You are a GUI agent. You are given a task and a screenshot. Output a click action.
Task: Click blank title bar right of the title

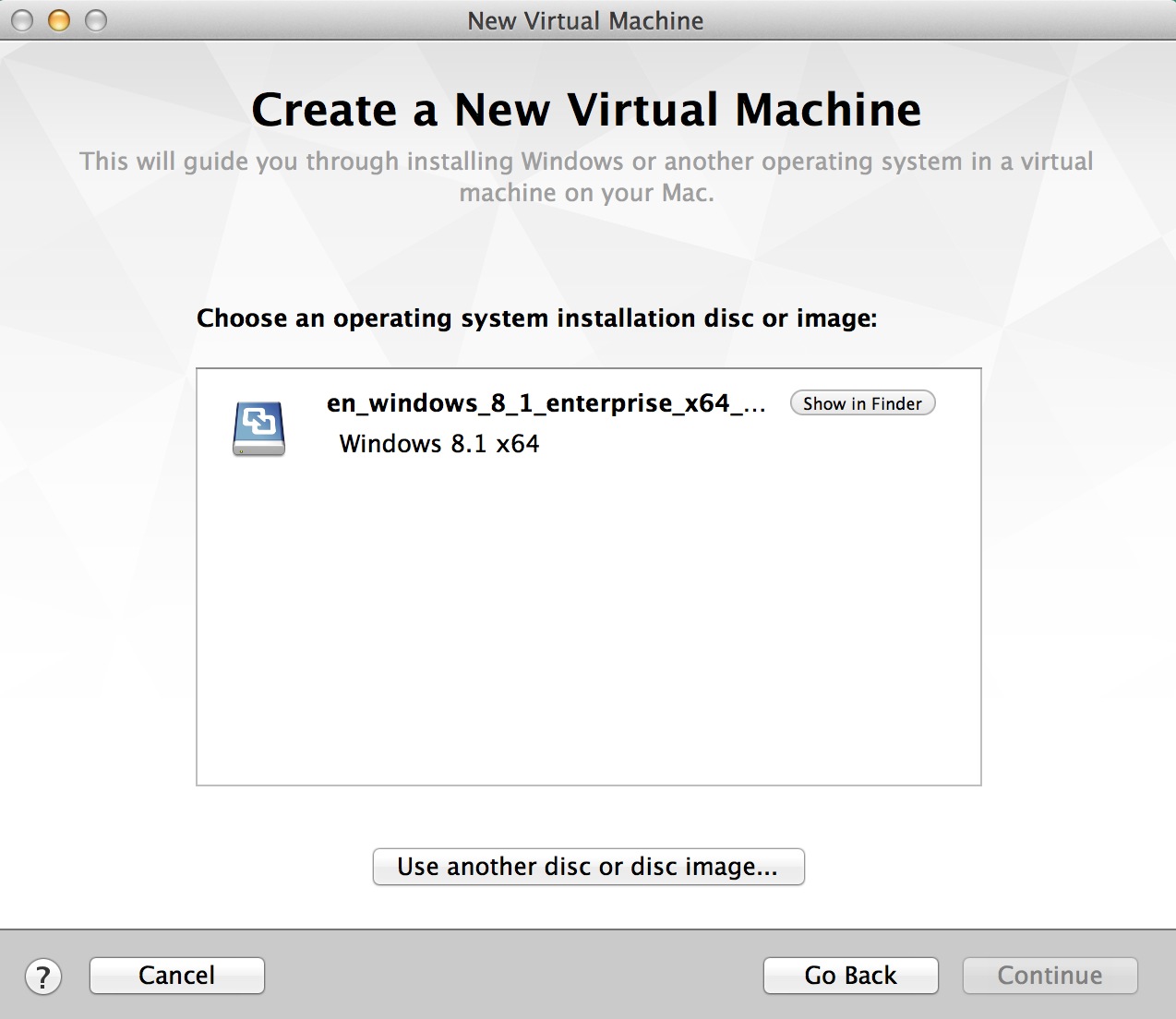[x=923, y=20]
